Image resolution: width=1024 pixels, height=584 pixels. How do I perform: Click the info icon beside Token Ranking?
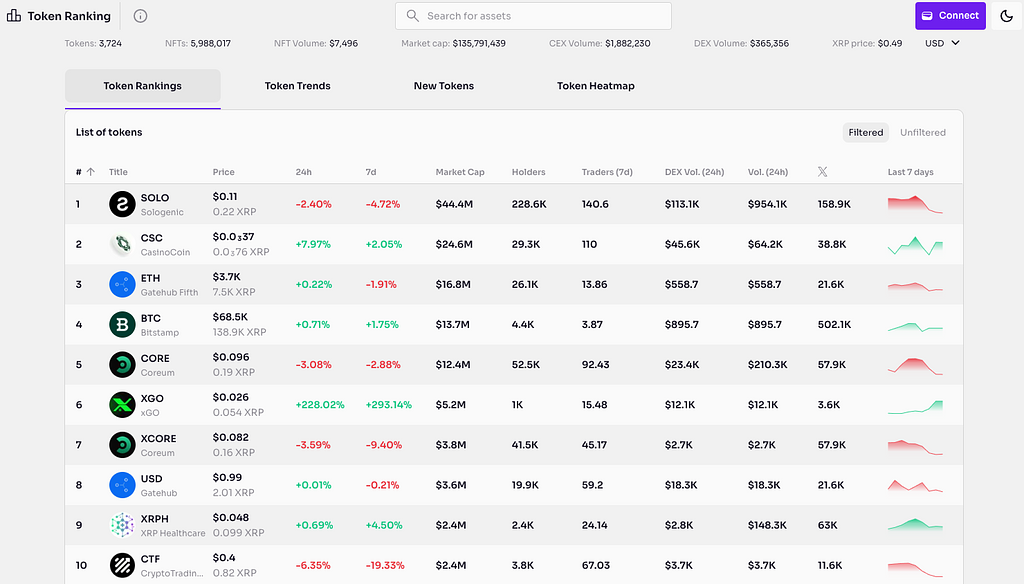(140, 16)
